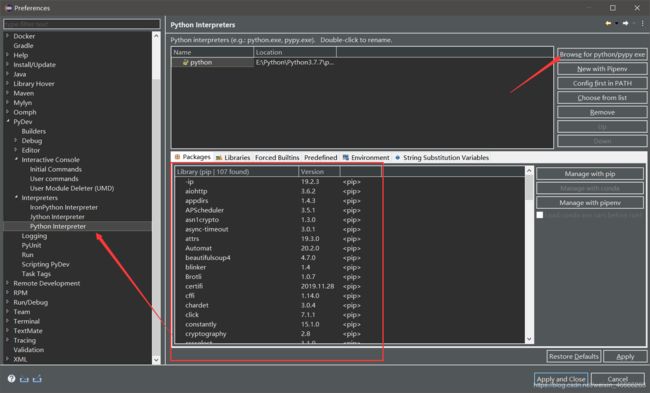
Task: Expand the Debug node under PyDev
Action: coord(16,141)
